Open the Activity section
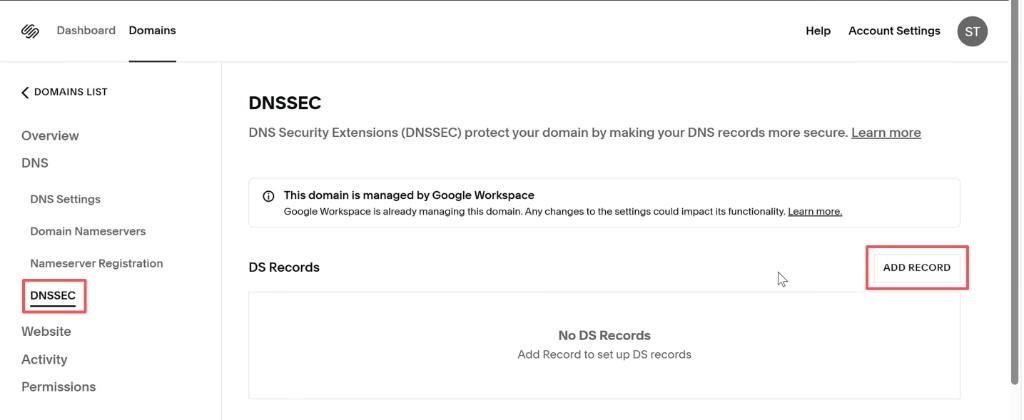 [44, 359]
